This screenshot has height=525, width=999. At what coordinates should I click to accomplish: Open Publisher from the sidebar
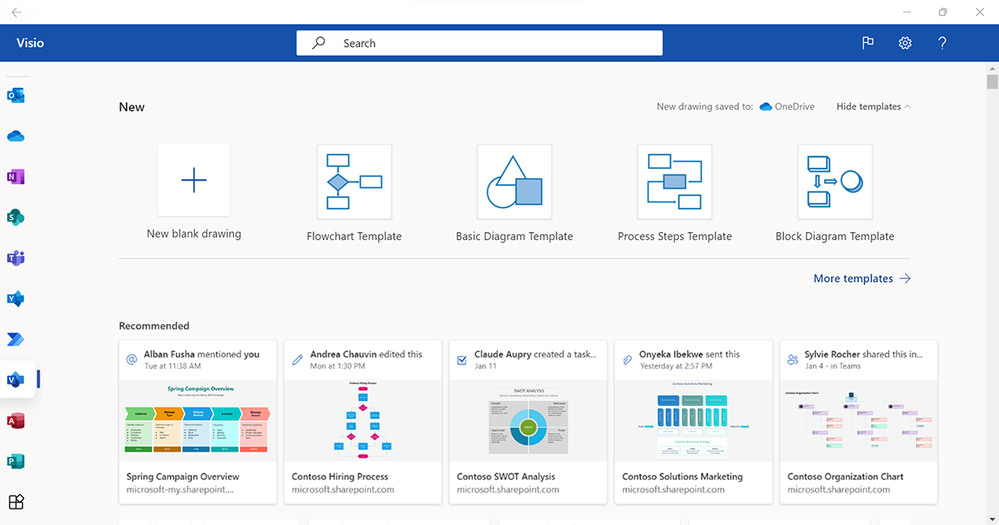pos(16,461)
